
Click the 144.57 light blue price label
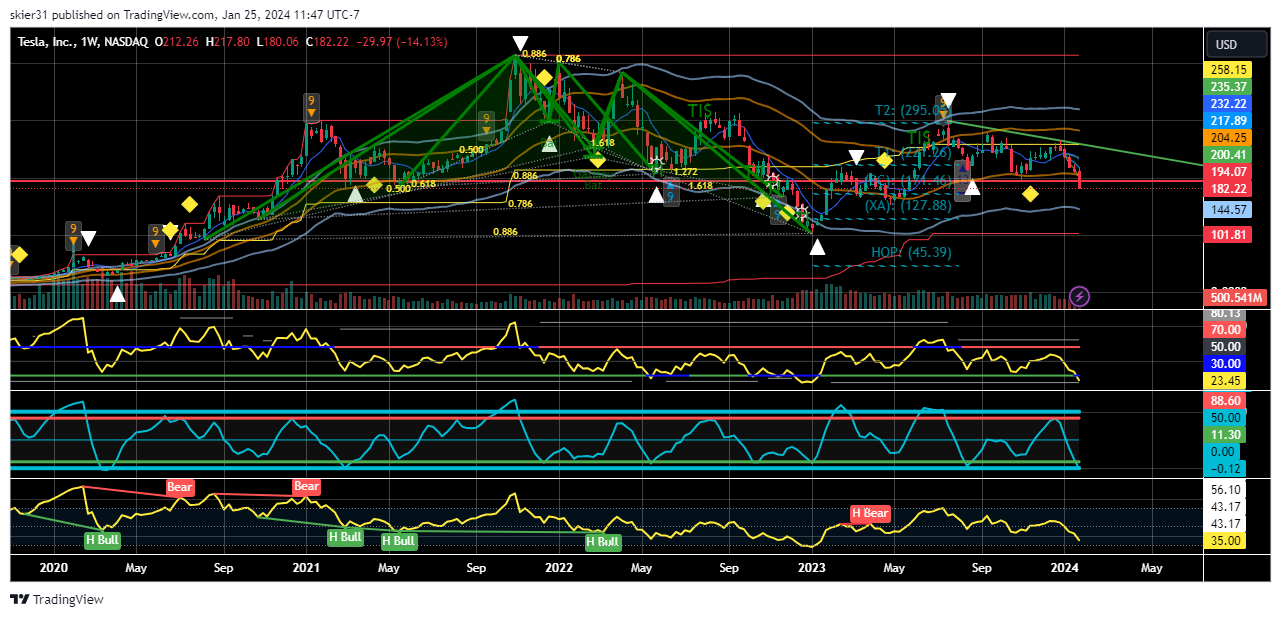tap(1227, 210)
